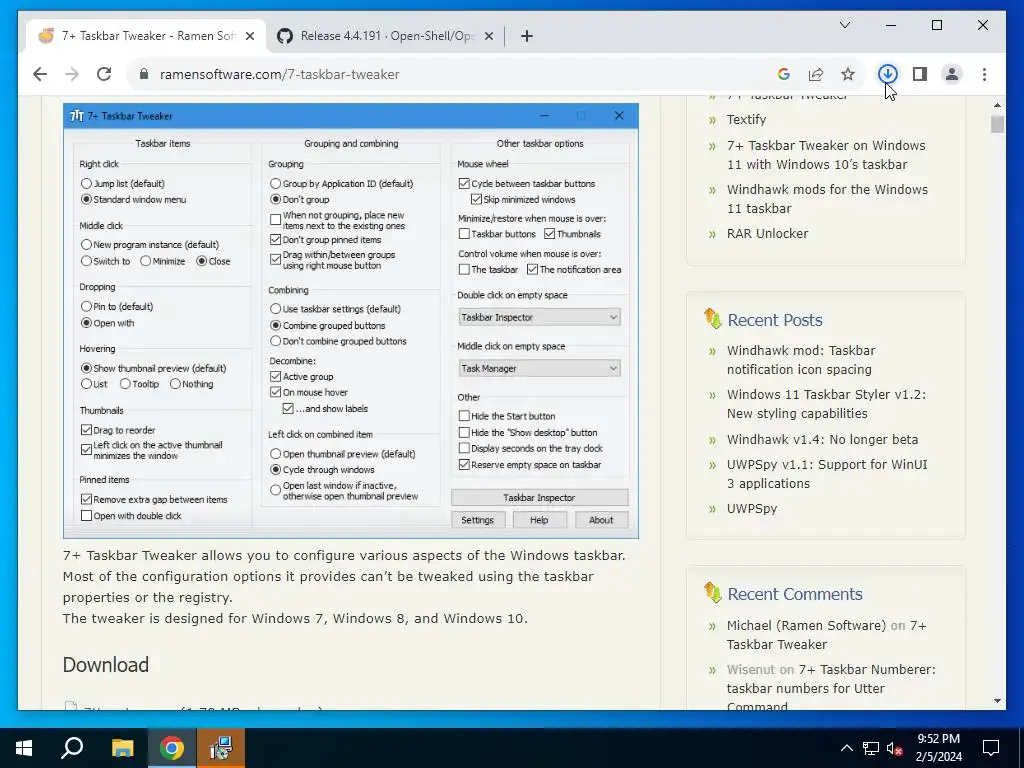This screenshot has height=768, width=1024.
Task: Show hidden system tray icons
Action: click(x=846, y=748)
